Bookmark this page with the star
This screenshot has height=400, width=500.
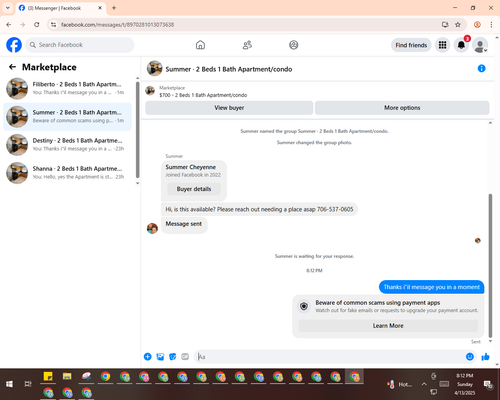(x=458, y=24)
